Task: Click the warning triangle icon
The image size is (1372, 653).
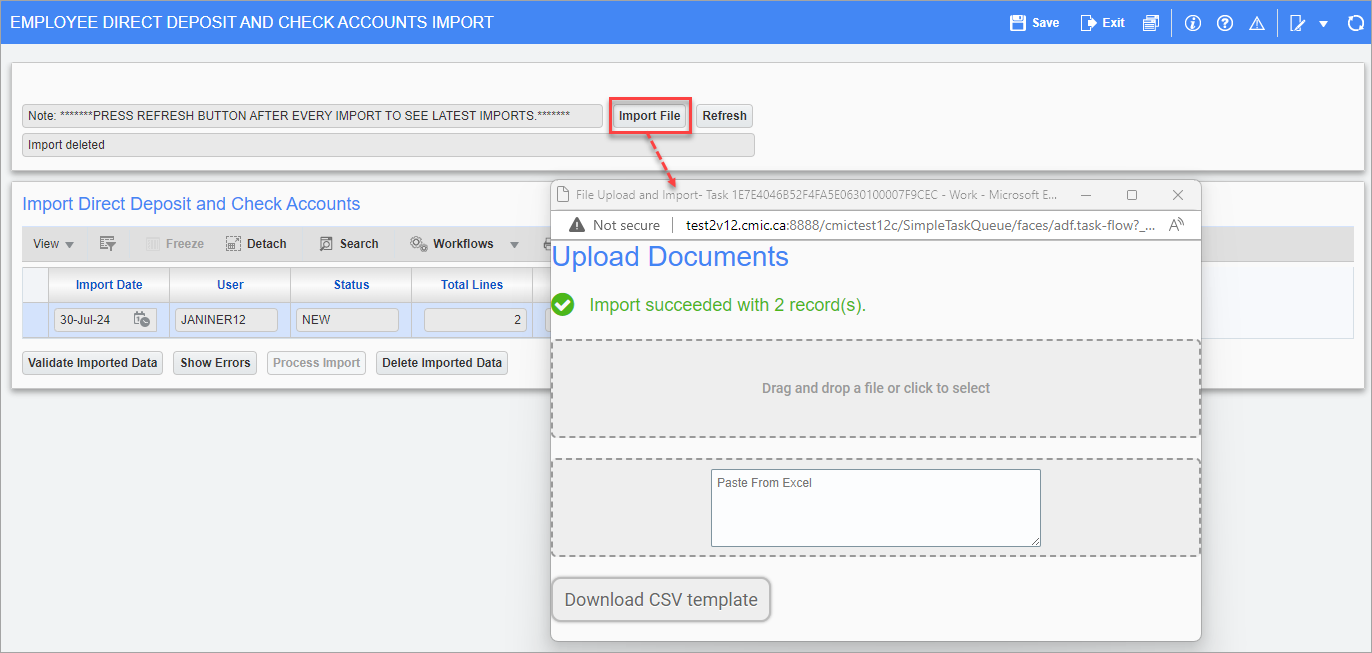Action: (x=1257, y=23)
